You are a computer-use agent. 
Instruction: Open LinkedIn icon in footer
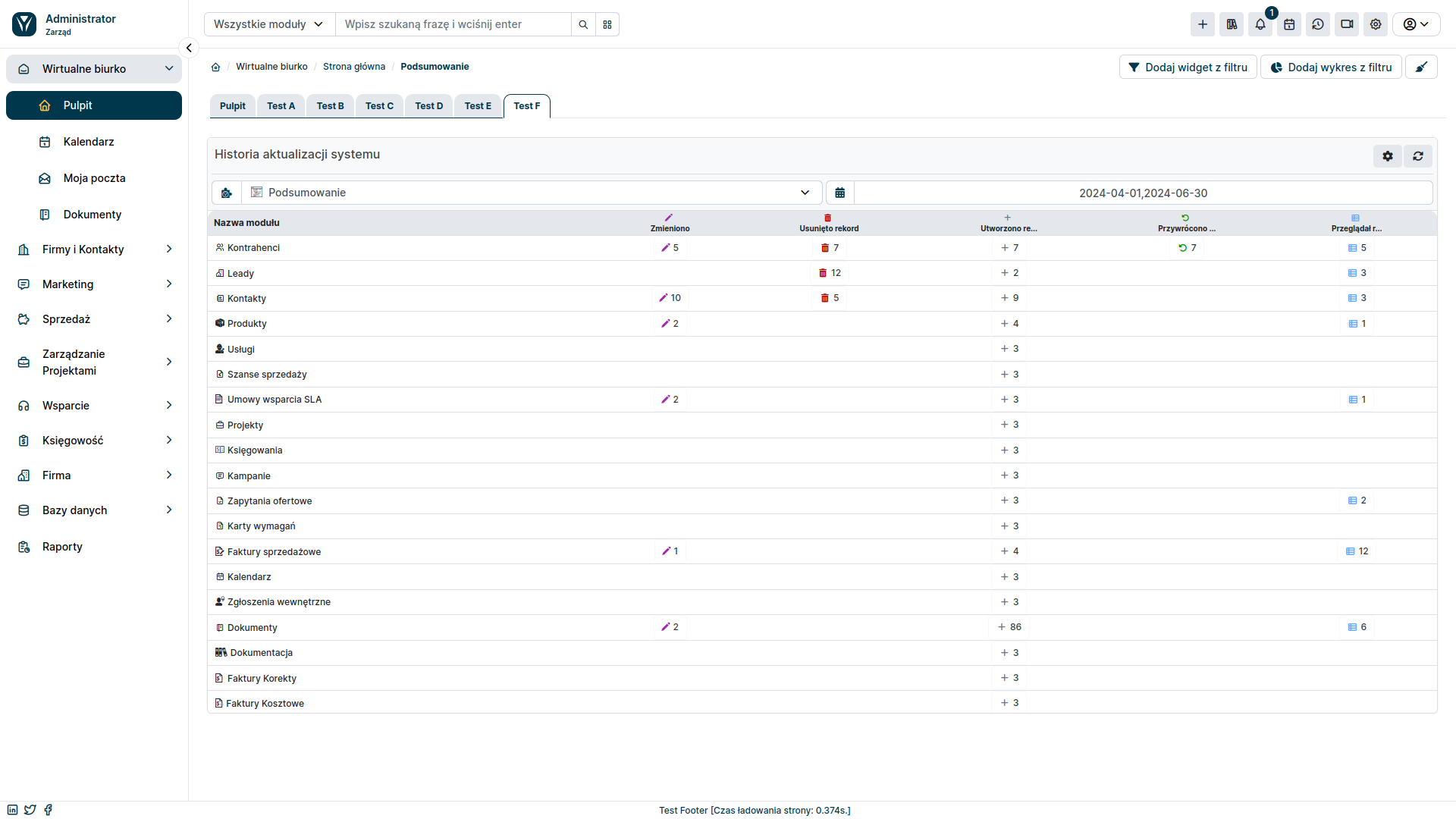point(13,810)
